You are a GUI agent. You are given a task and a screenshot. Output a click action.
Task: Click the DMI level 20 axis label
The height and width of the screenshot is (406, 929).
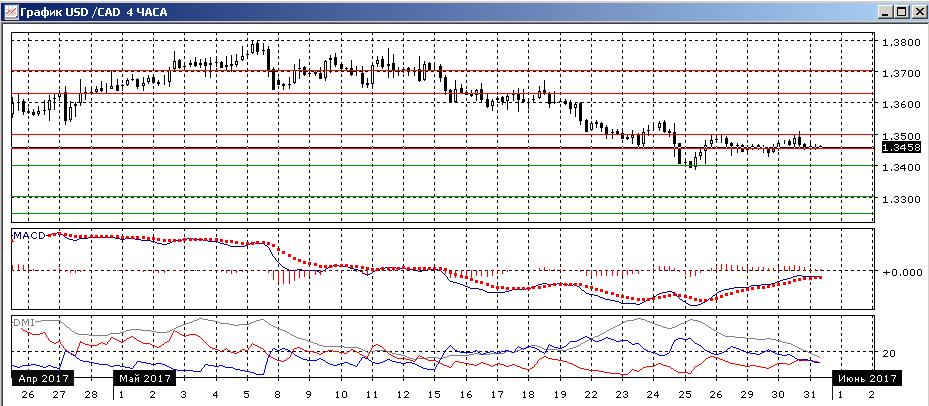click(888, 354)
